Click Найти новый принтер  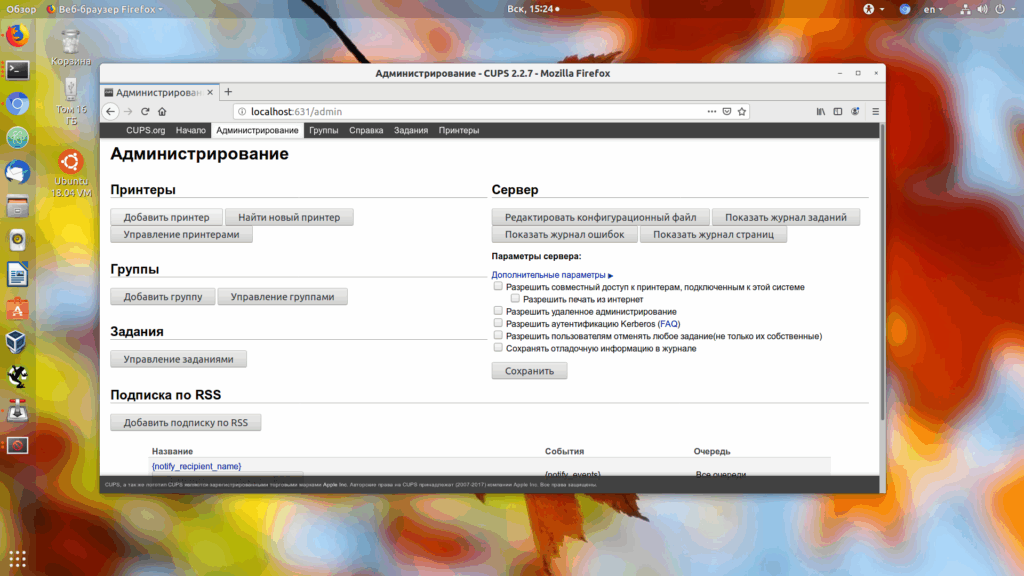pyautogui.click(x=289, y=217)
